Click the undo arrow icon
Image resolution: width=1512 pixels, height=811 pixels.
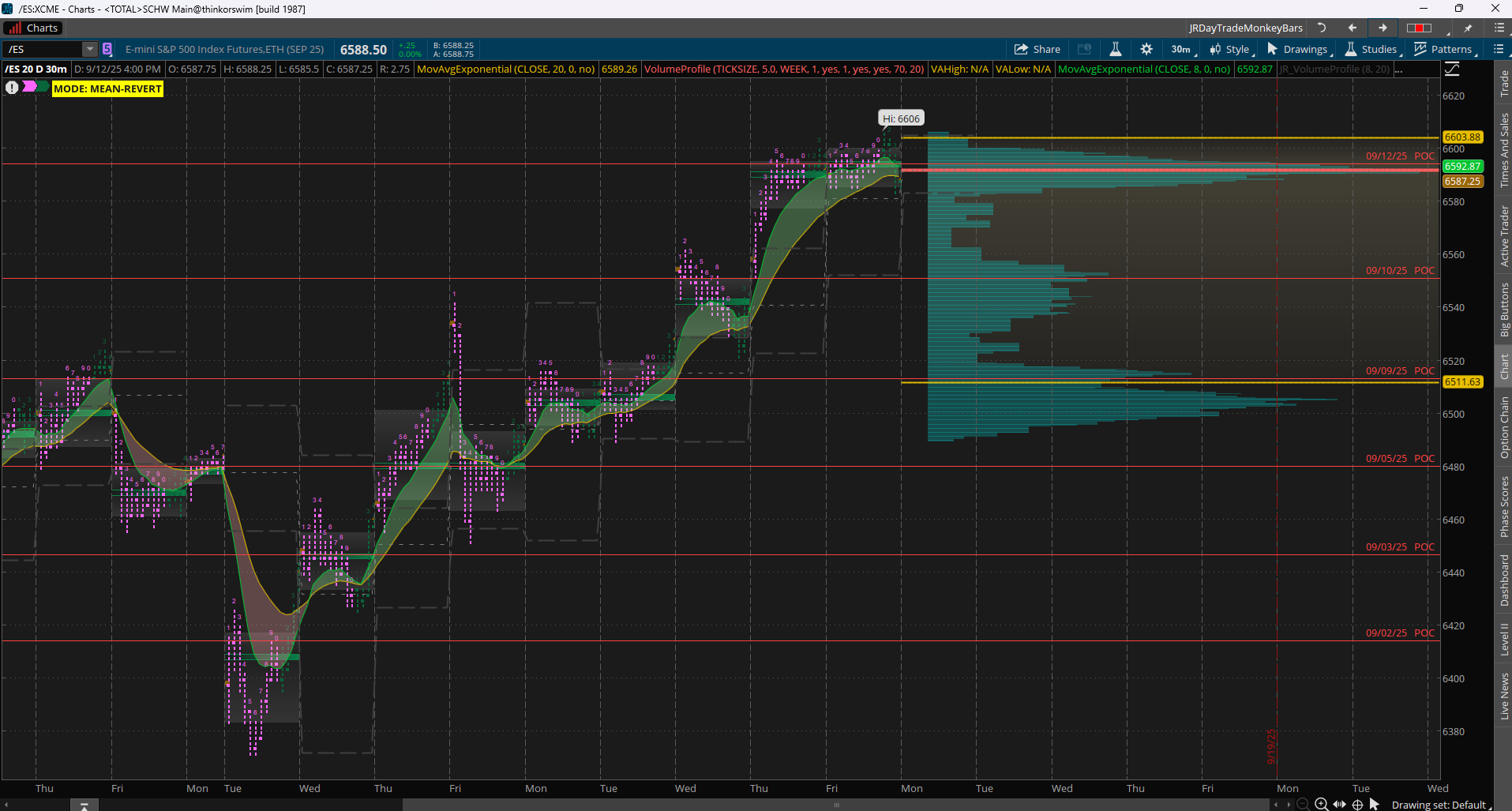(x=1322, y=28)
